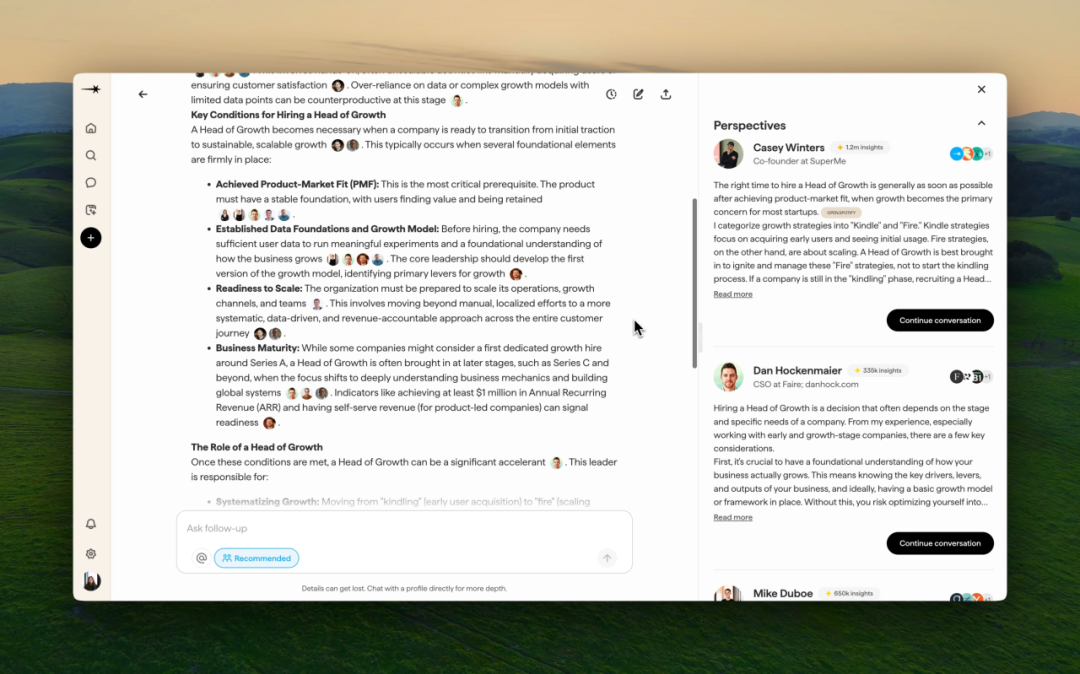
Task: Close the Perspectives side panel
Action: coord(982,89)
